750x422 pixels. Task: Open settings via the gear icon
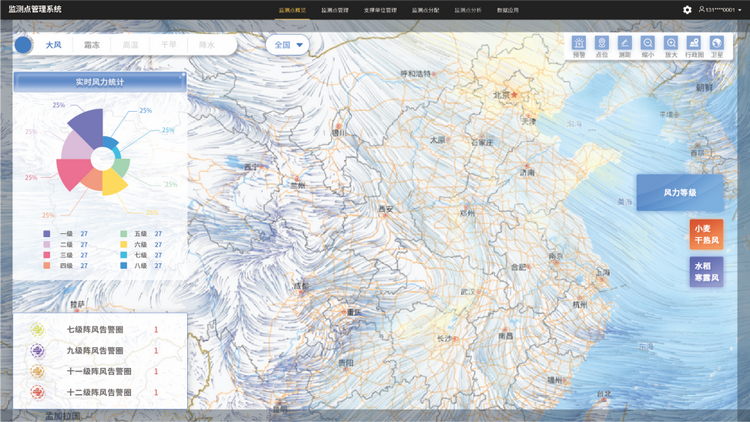point(687,9)
